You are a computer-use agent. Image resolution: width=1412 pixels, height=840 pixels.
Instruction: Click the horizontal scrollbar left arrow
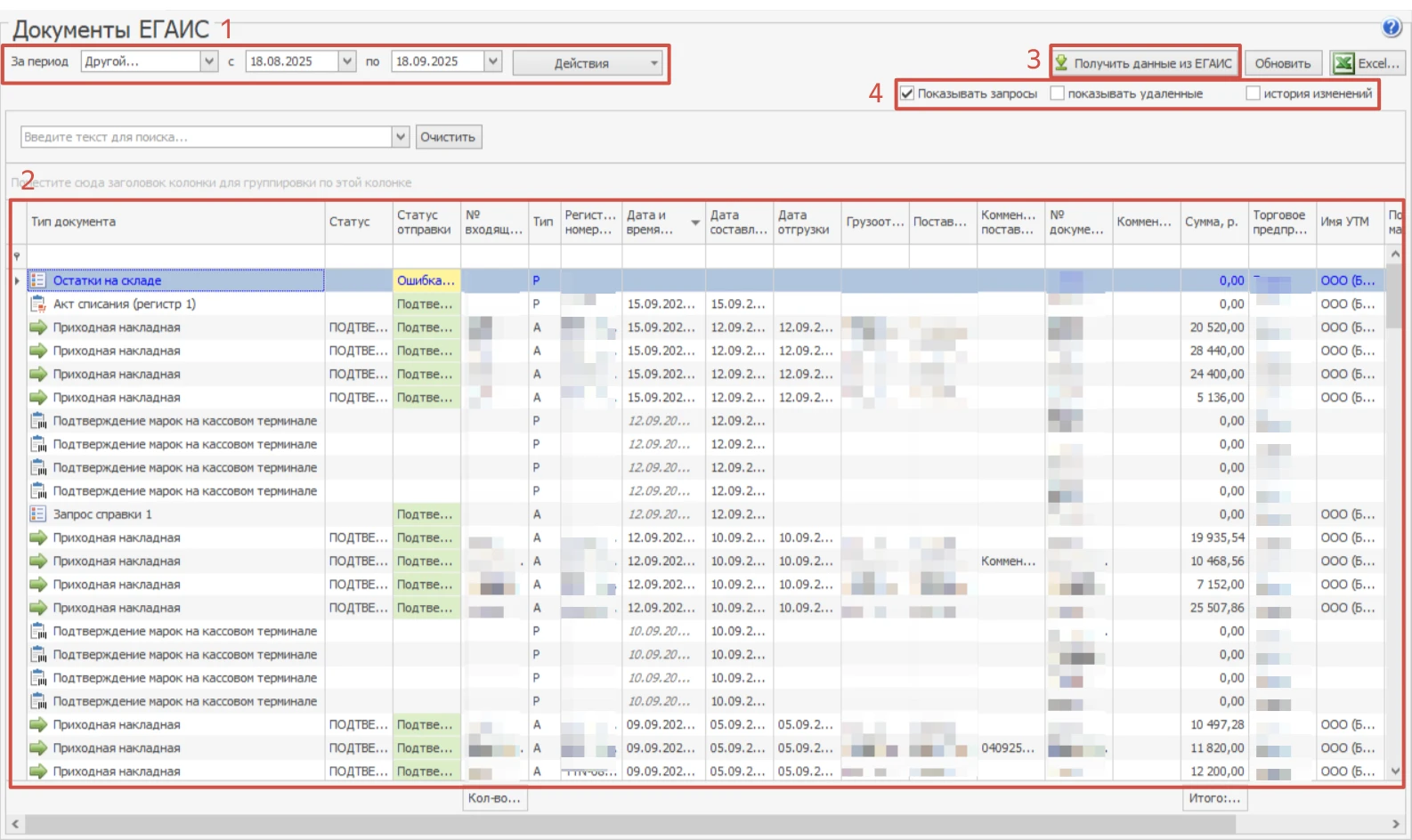coord(15,824)
